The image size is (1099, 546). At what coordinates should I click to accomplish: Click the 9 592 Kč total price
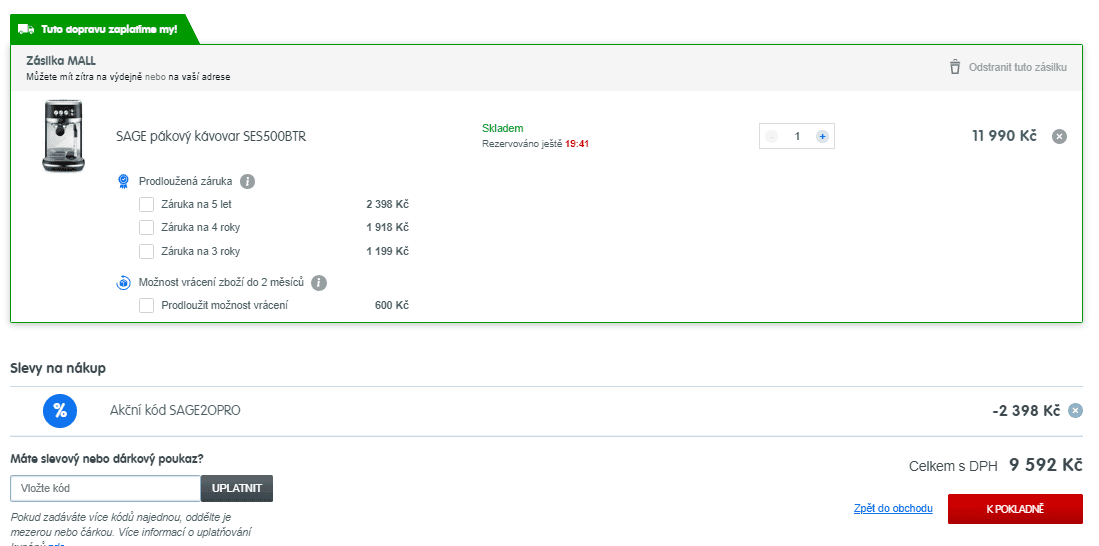(1046, 465)
